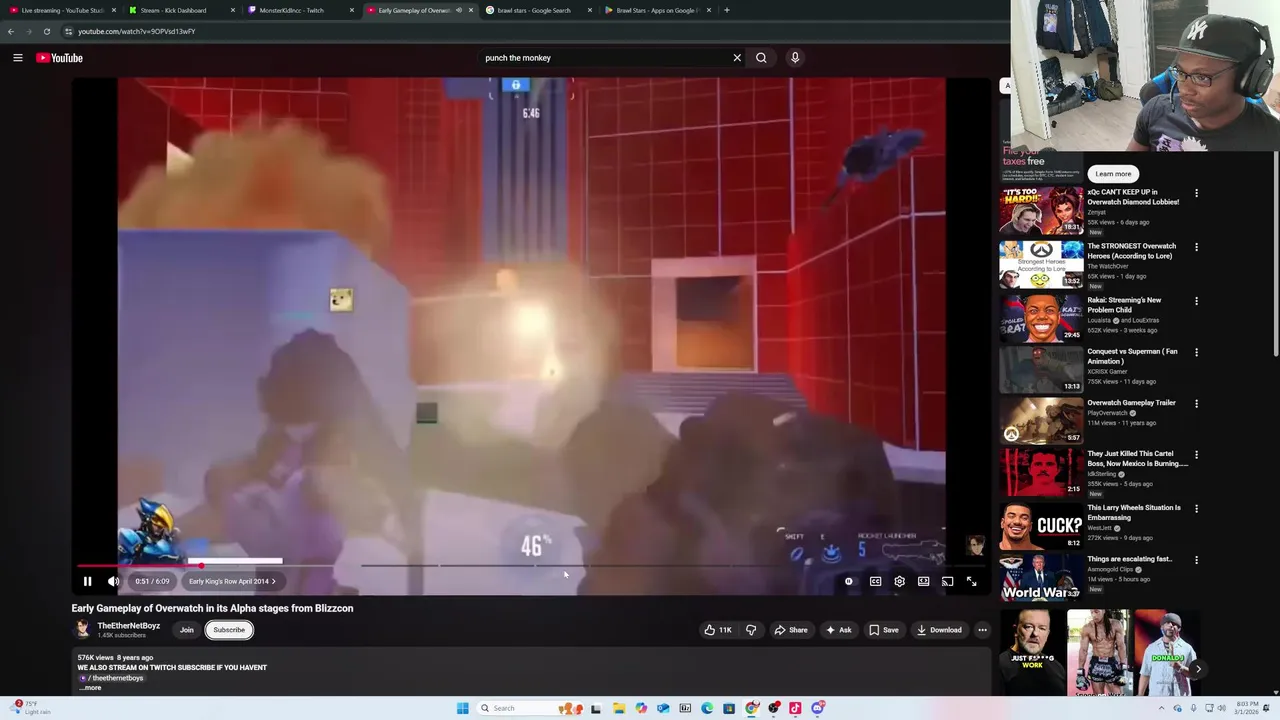Open options for Rakai Streaming's New video

(x=1196, y=301)
